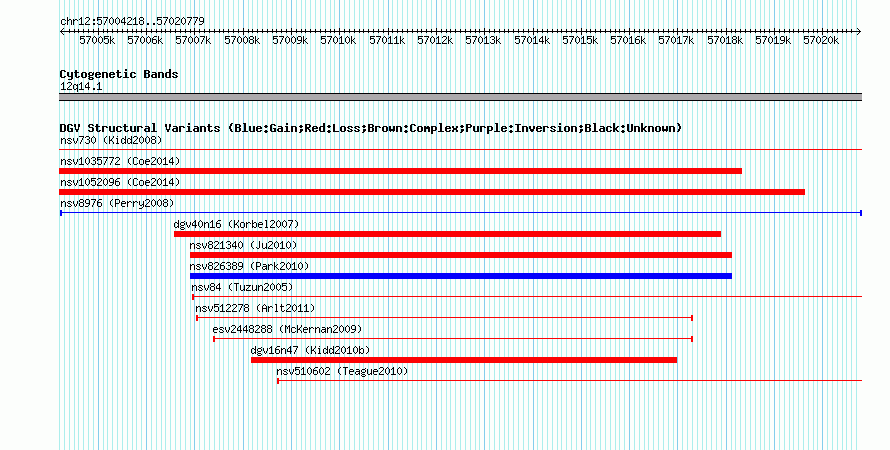Click the 57018k ruler tick label
The image size is (890, 450).
click(x=725, y=40)
